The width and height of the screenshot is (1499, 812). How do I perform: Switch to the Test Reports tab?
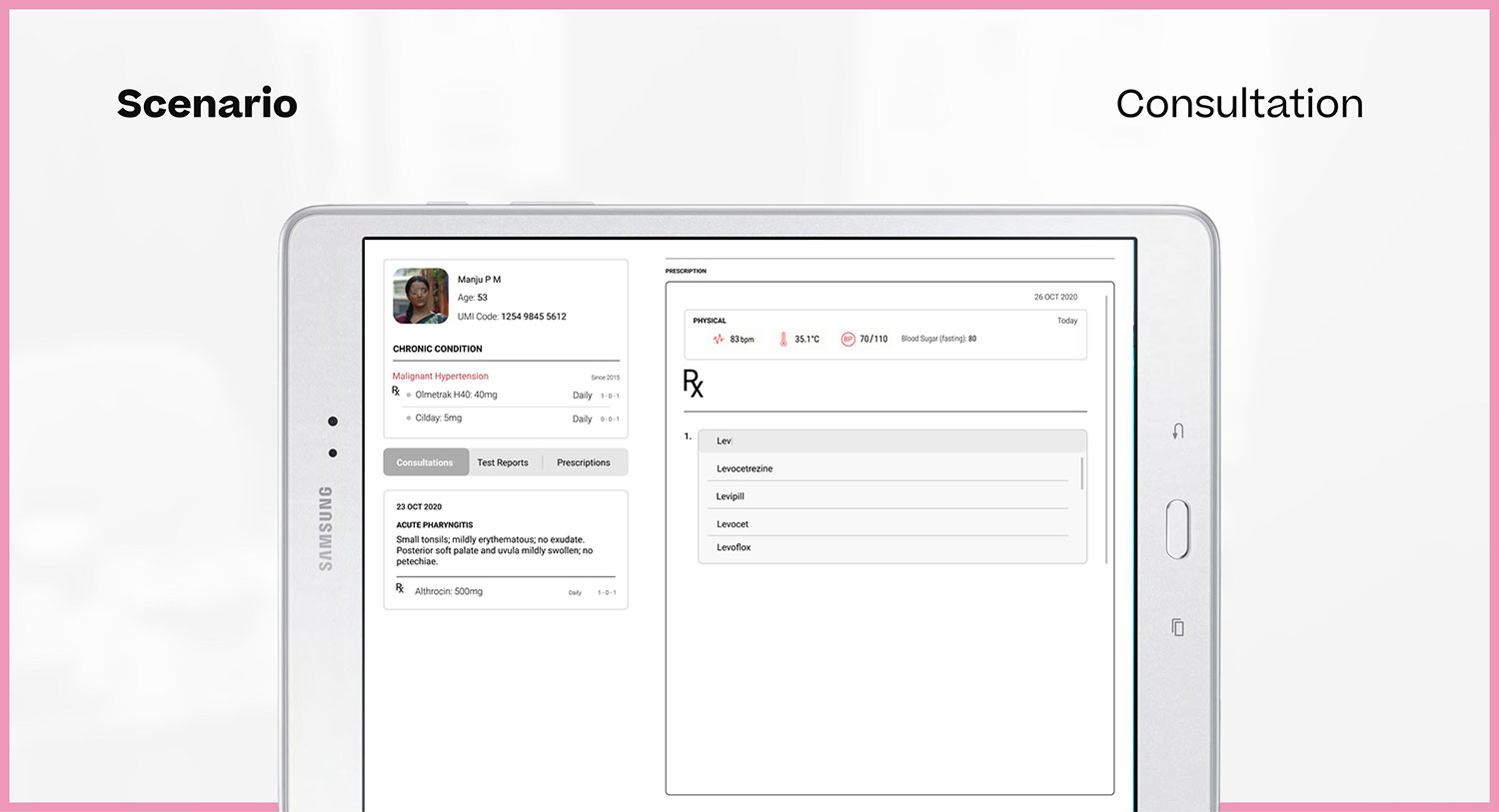[x=503, y=462]
